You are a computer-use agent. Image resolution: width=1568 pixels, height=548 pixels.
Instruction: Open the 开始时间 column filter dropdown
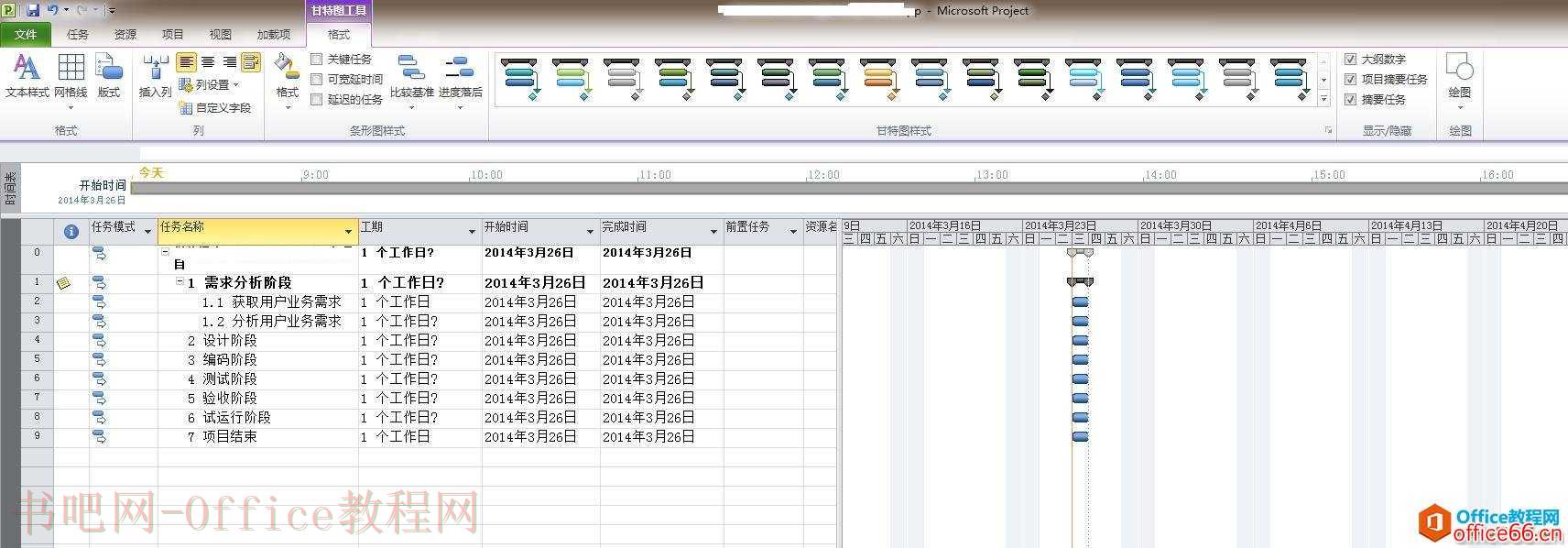[590, 232]
